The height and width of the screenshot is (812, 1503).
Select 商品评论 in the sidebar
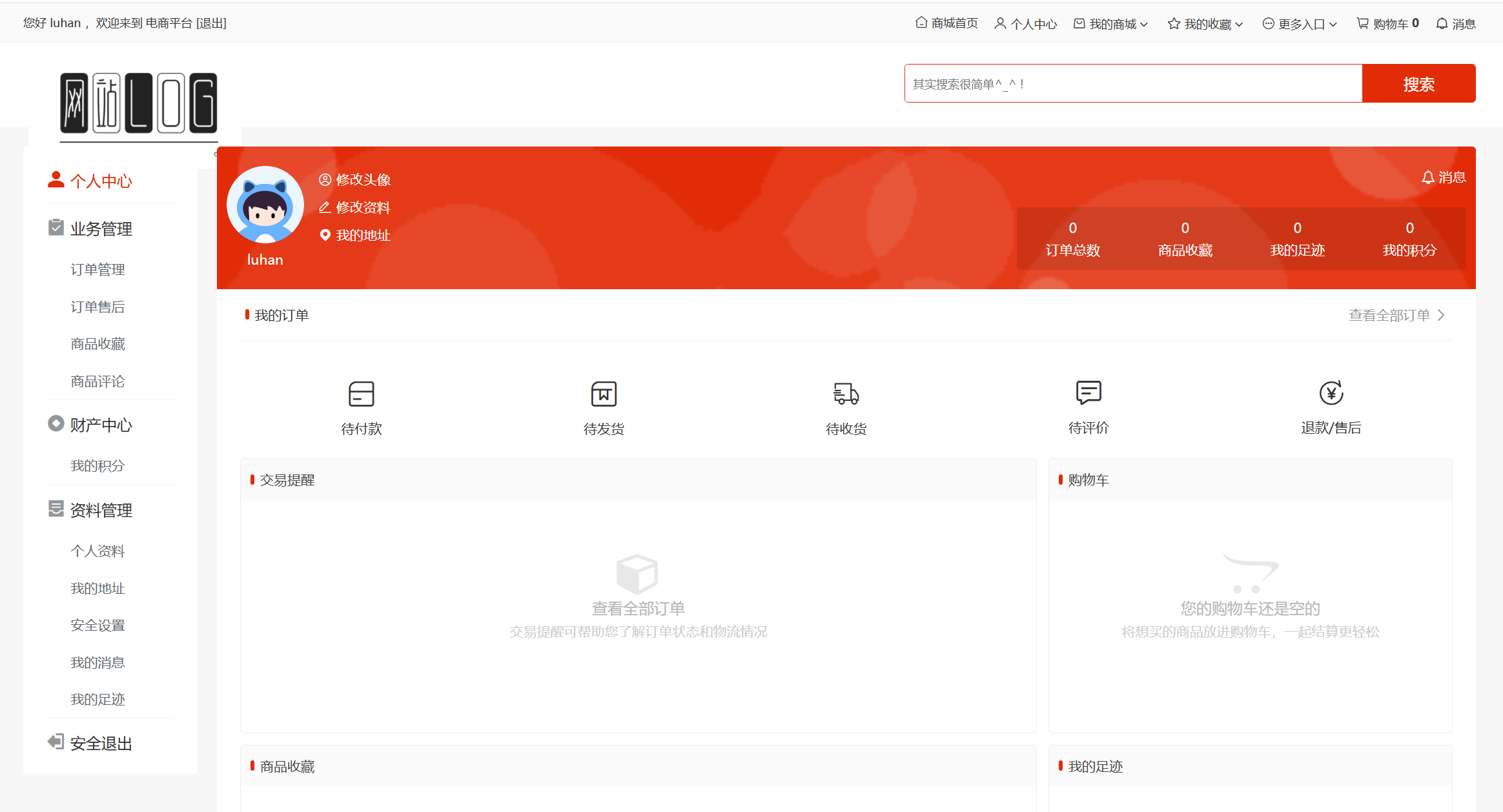[97, 381]
